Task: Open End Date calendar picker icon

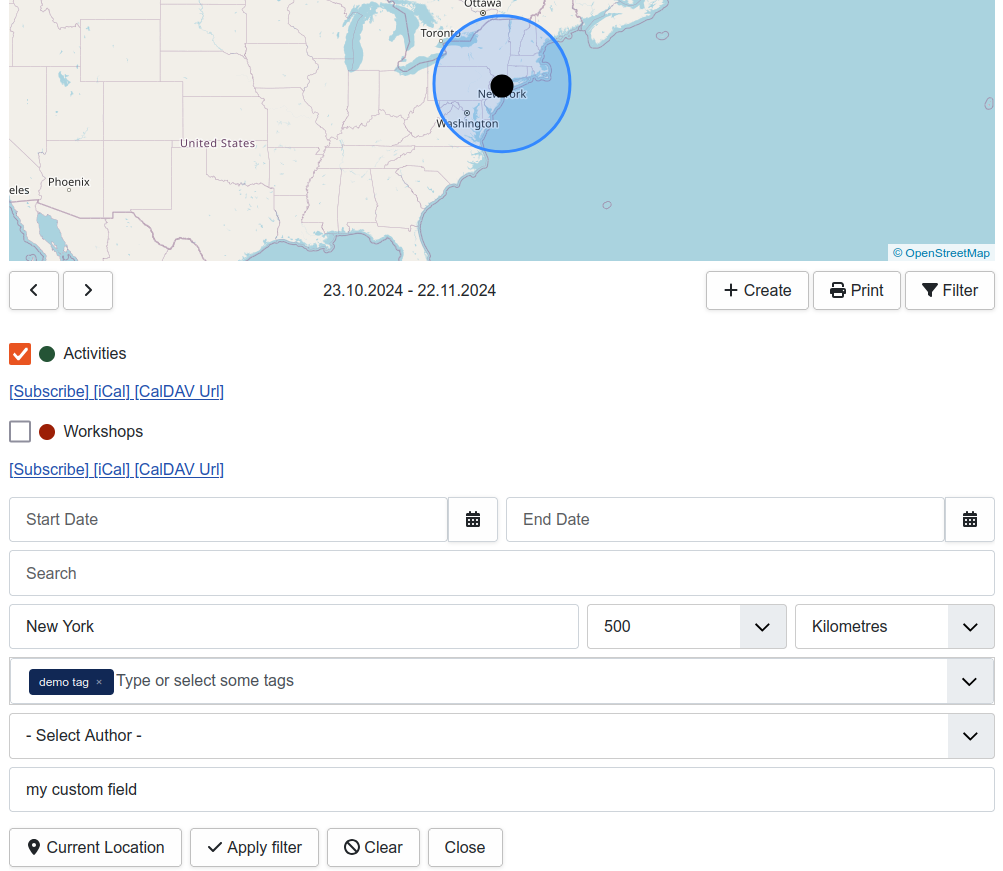Action: coord(969,519)
